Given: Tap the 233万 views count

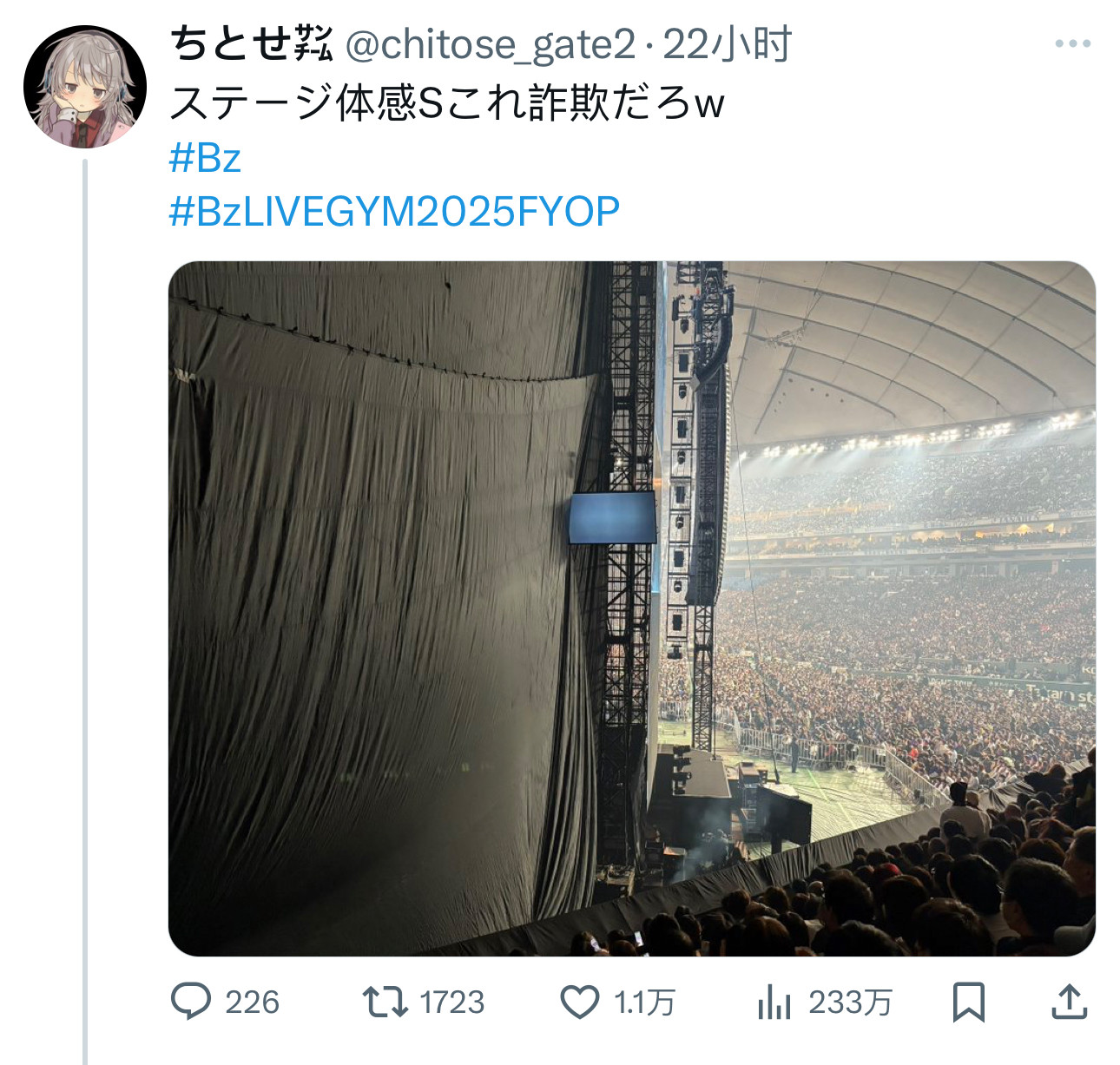Looking at the screenshot, I should point(851,1003).
